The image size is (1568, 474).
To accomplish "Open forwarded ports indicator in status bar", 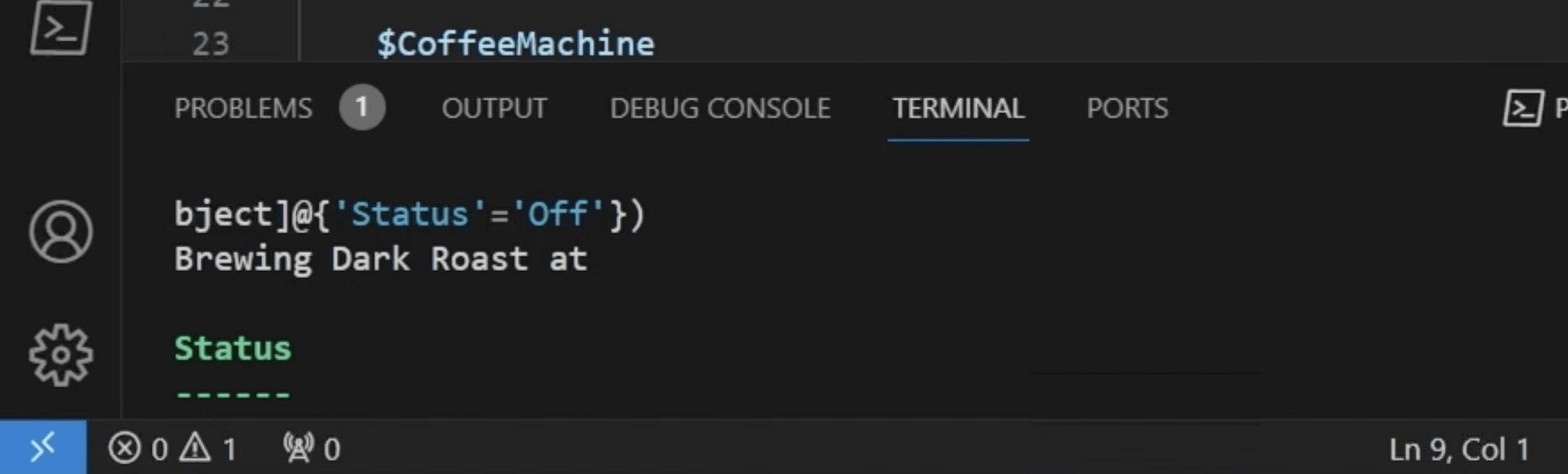I will [x=311, y=449].
